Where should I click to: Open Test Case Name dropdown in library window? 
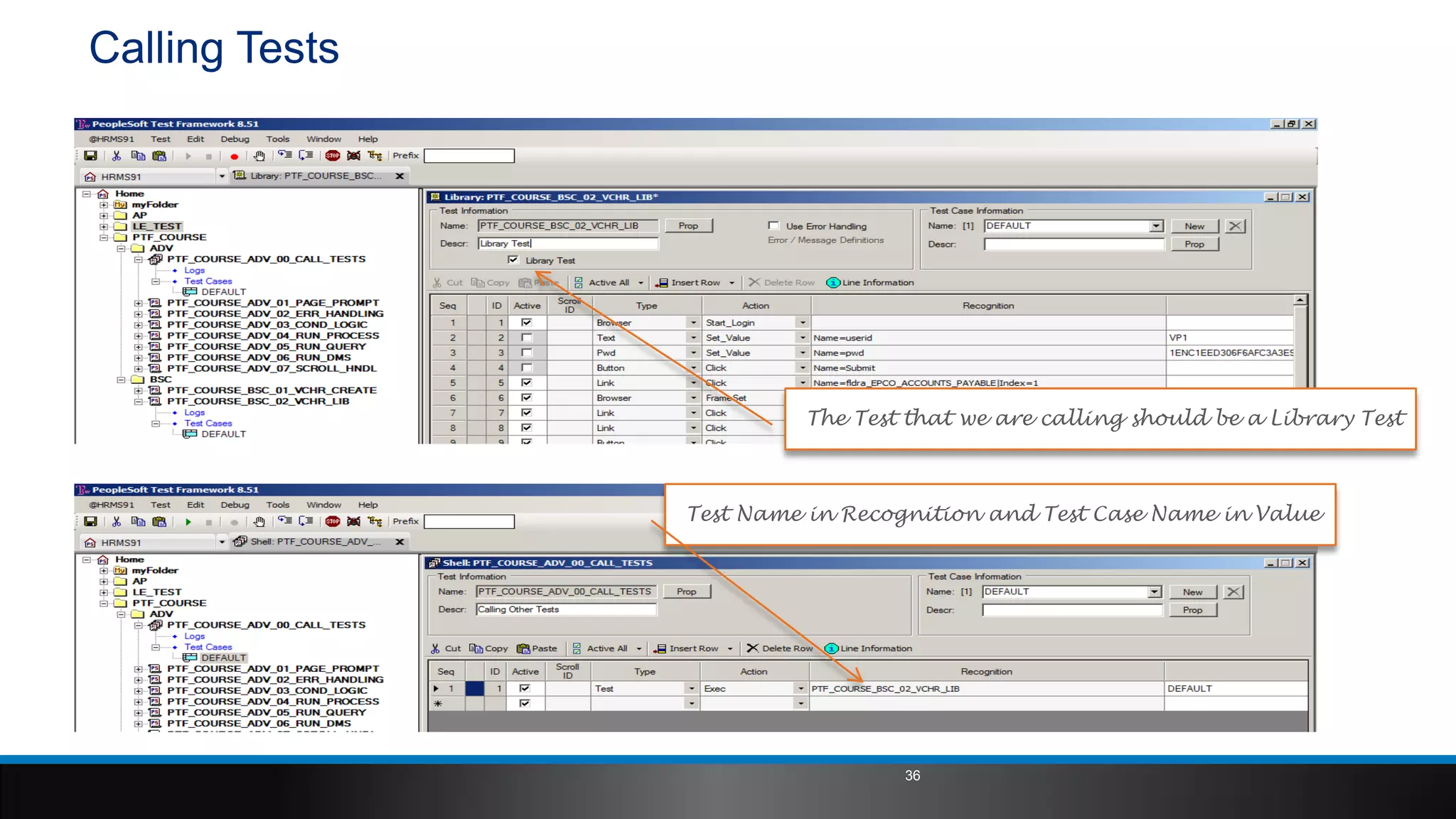click(x=1156, y=226)
